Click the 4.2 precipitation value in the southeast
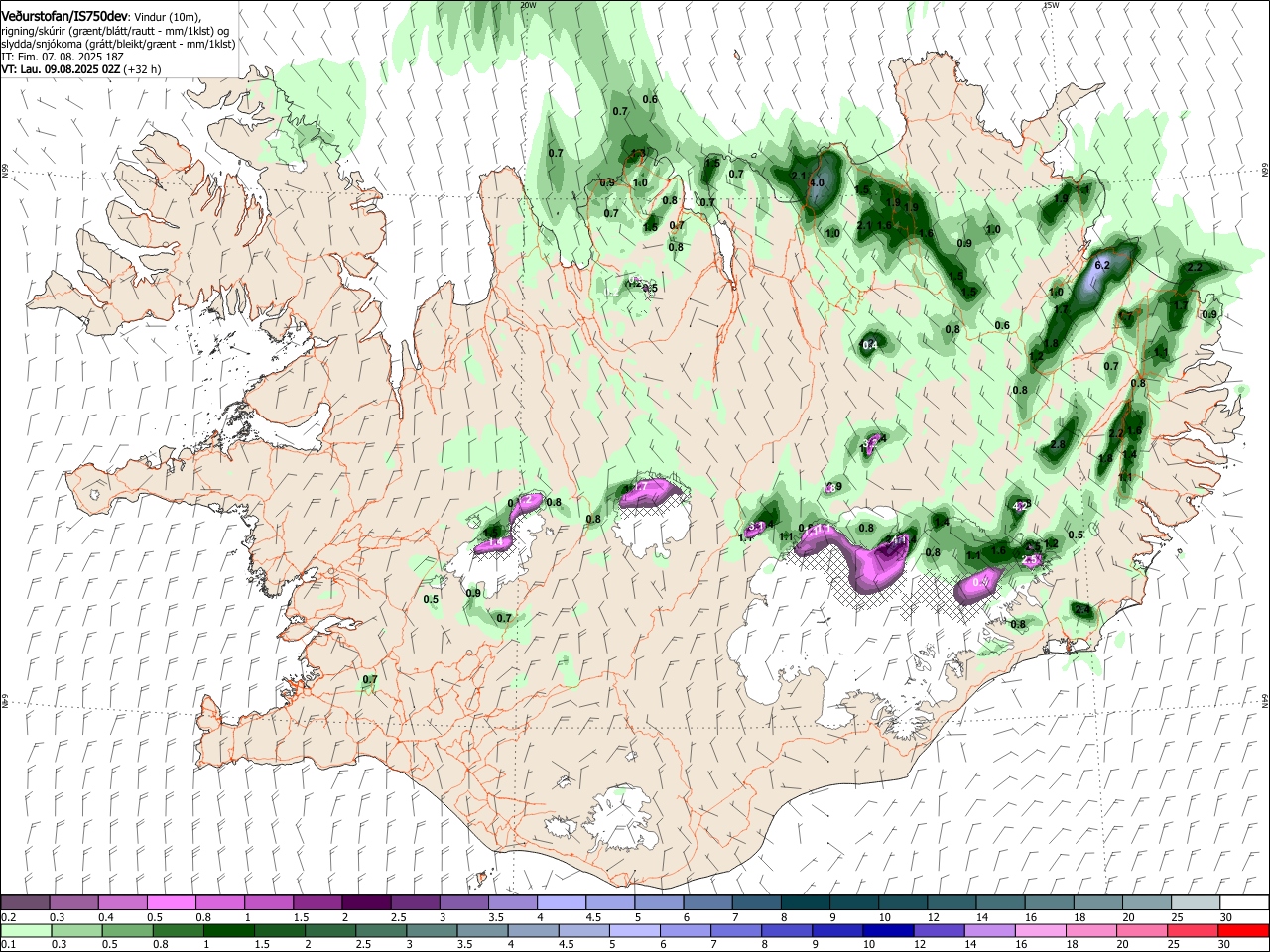The width and height of the screenshot is (1270, 952). tap(1020, 506)
